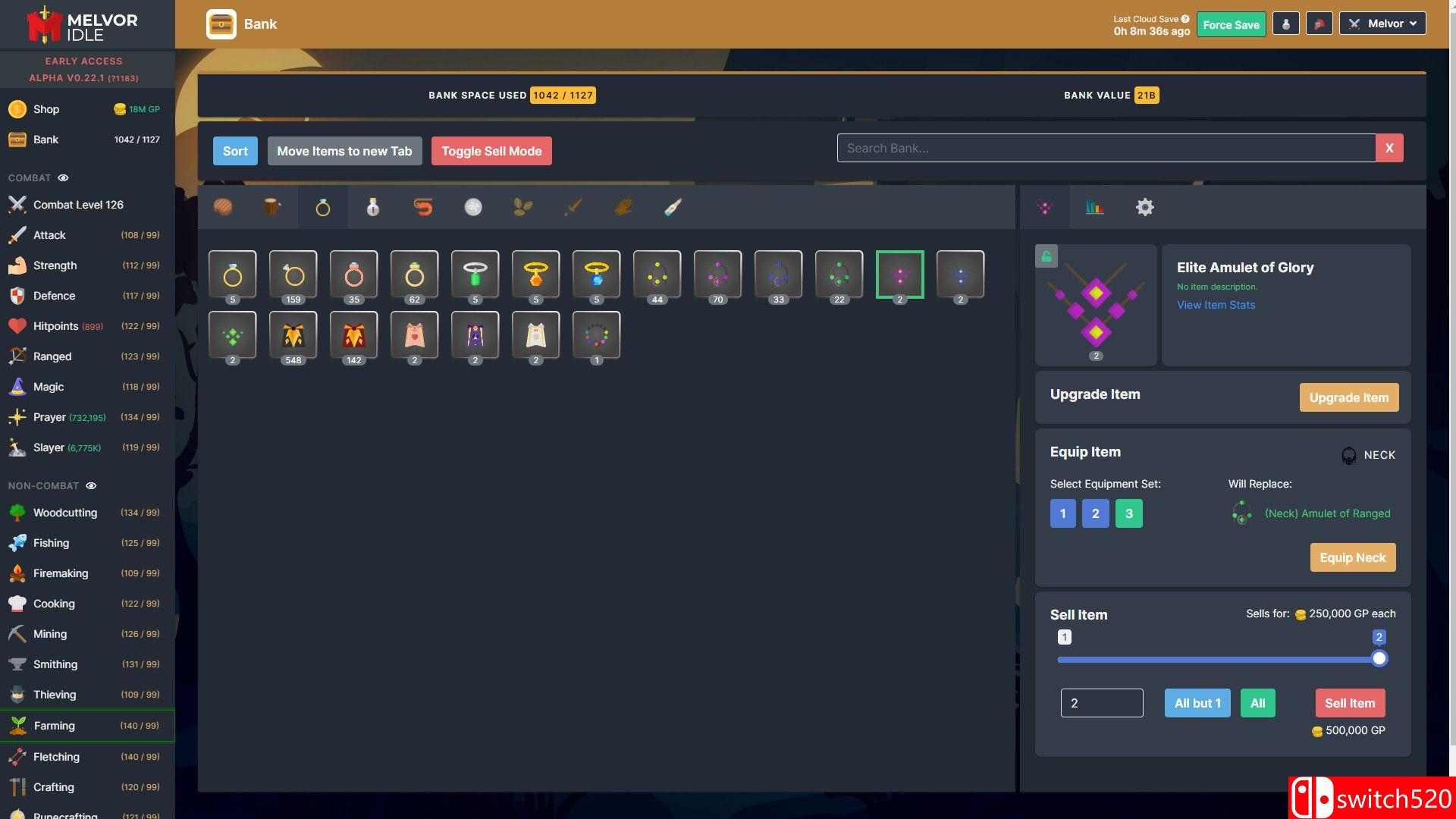Image resolution: width=1456 pixels, height=819 pixels.
Task: Click the Upgrade Item button
Action: pos(1348,397)
